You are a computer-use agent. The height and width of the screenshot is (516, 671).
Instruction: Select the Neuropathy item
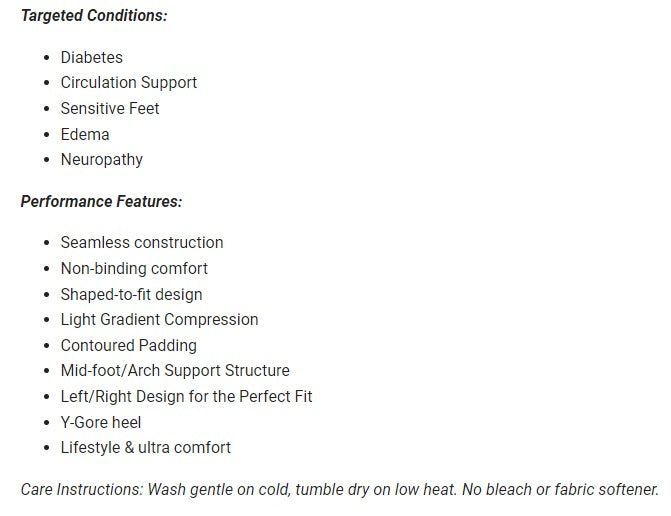pyautogui.click(x=102, y=160)
